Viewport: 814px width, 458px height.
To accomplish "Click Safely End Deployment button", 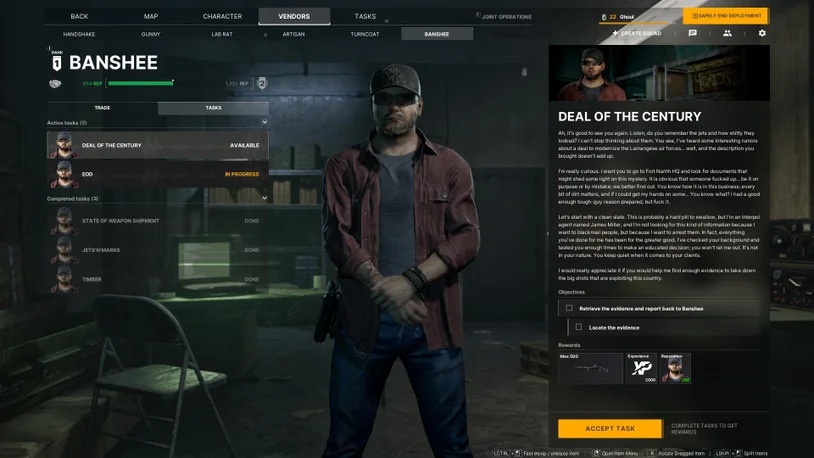I will 726,16.
